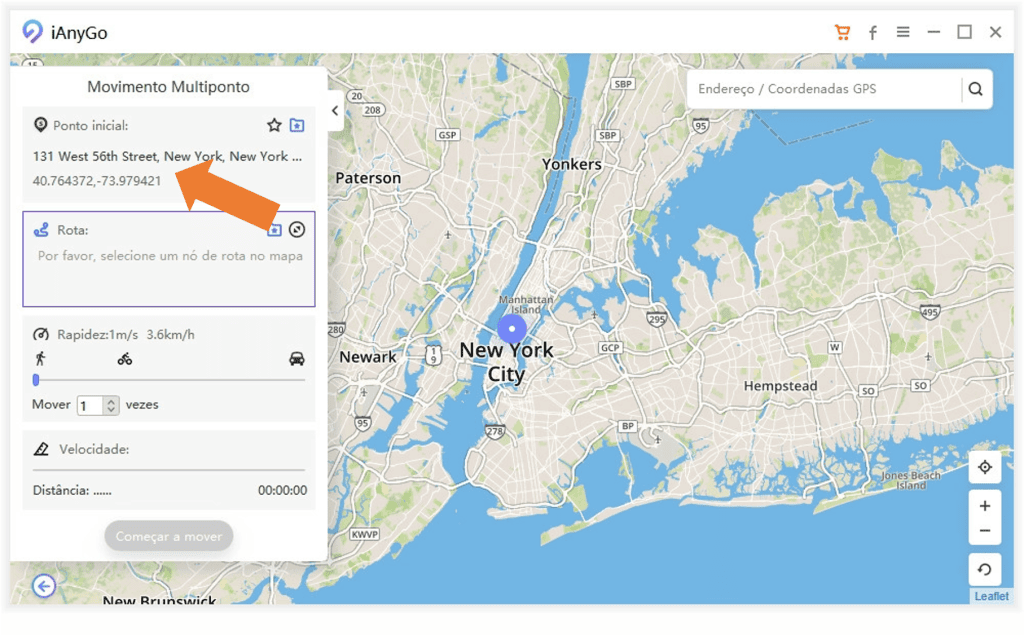Click Yonkers label on the map
The image size is (1024, 635).
coord(571,164)
